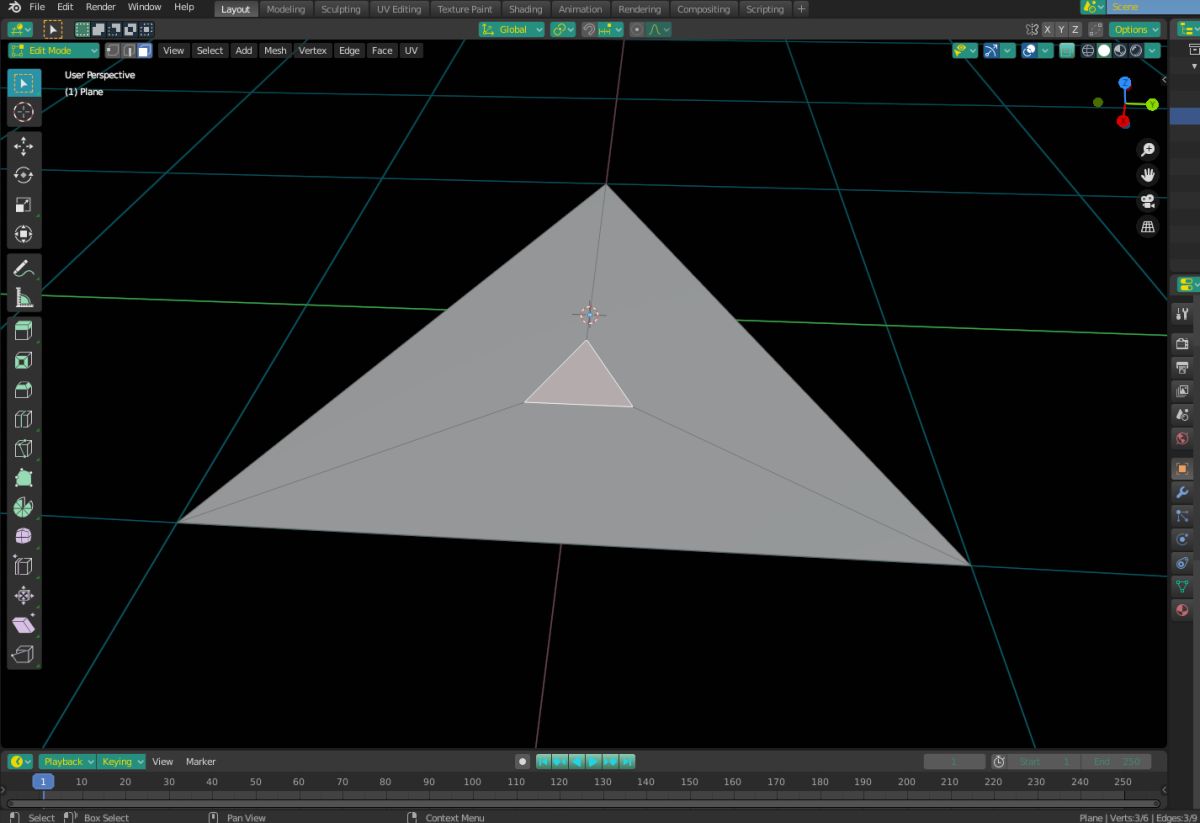1200x823 pixels.
Task: Choose the Annotate pencil tool
Action: tap(24, 268)
